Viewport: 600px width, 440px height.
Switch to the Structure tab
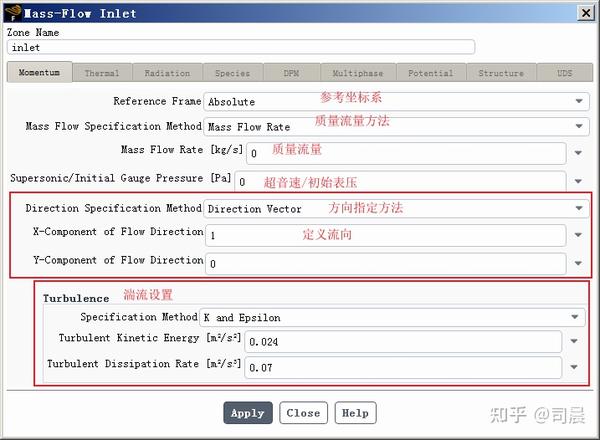coord(501,73)
